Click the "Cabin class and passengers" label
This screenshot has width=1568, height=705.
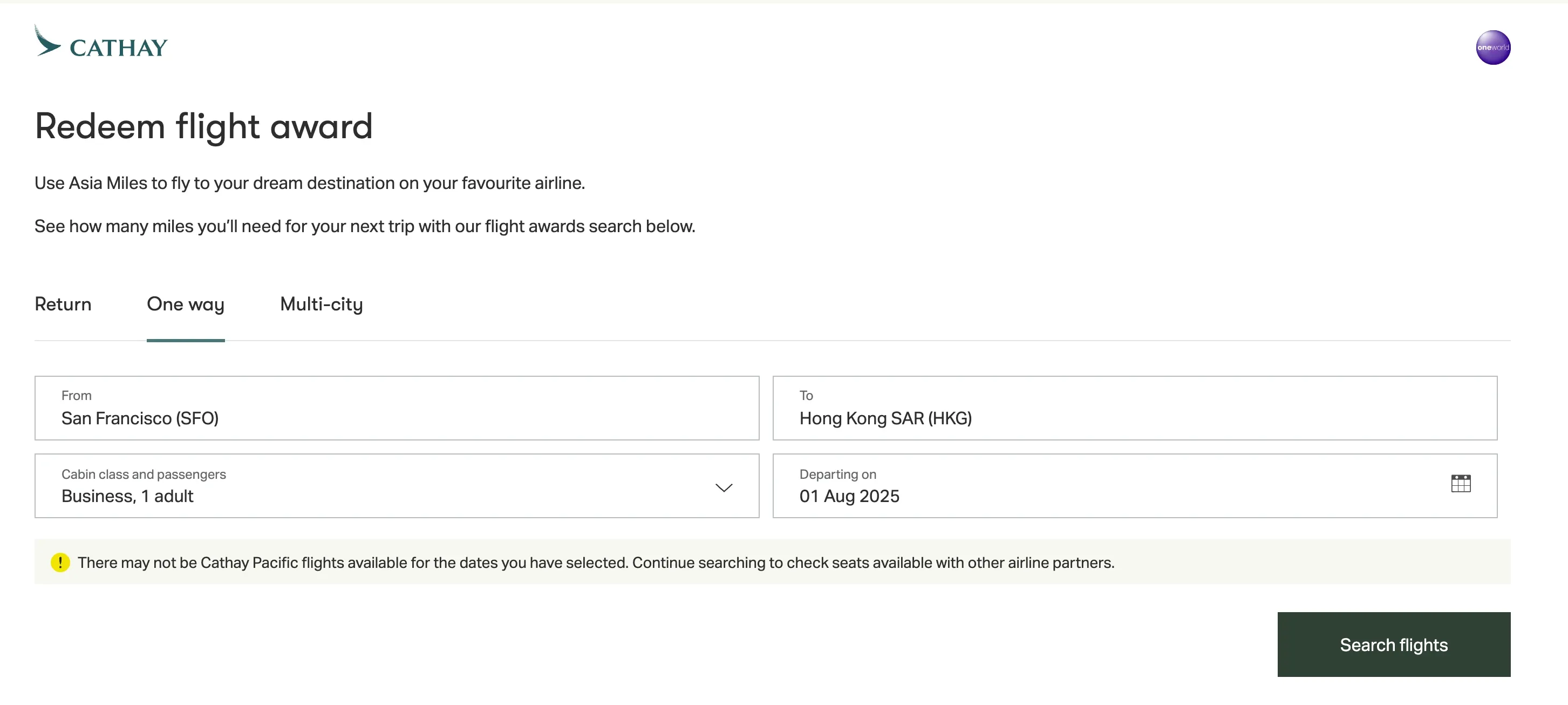coord(144,474)
